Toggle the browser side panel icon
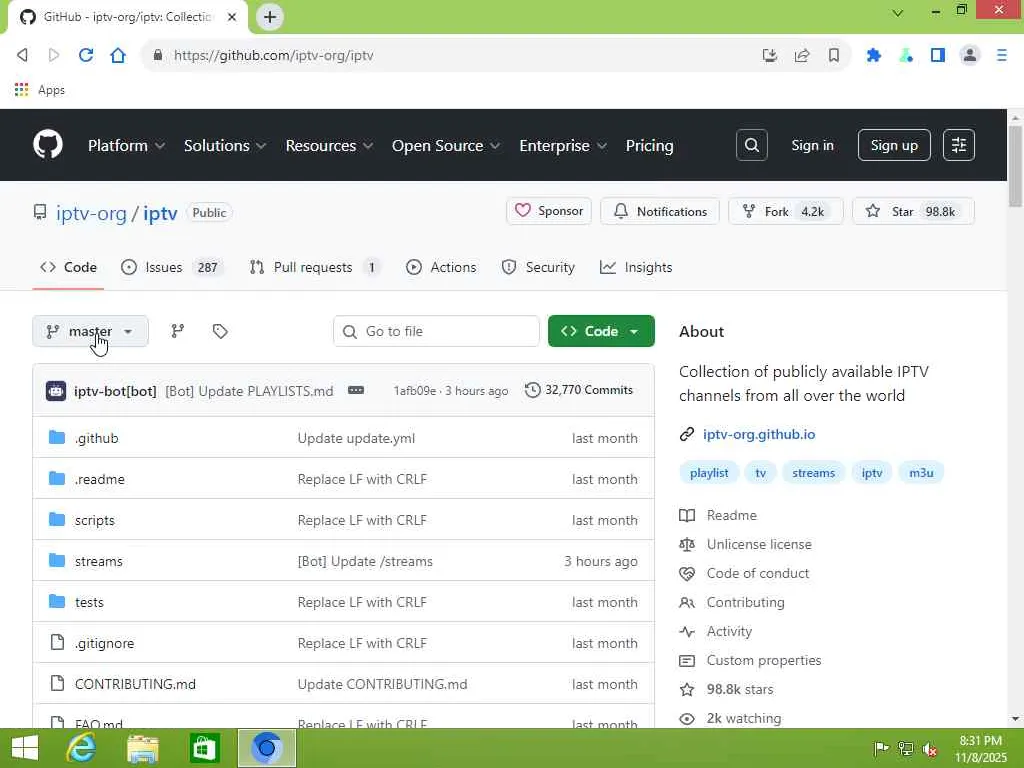The image size is (1024, 768). [x=938, y=56]
